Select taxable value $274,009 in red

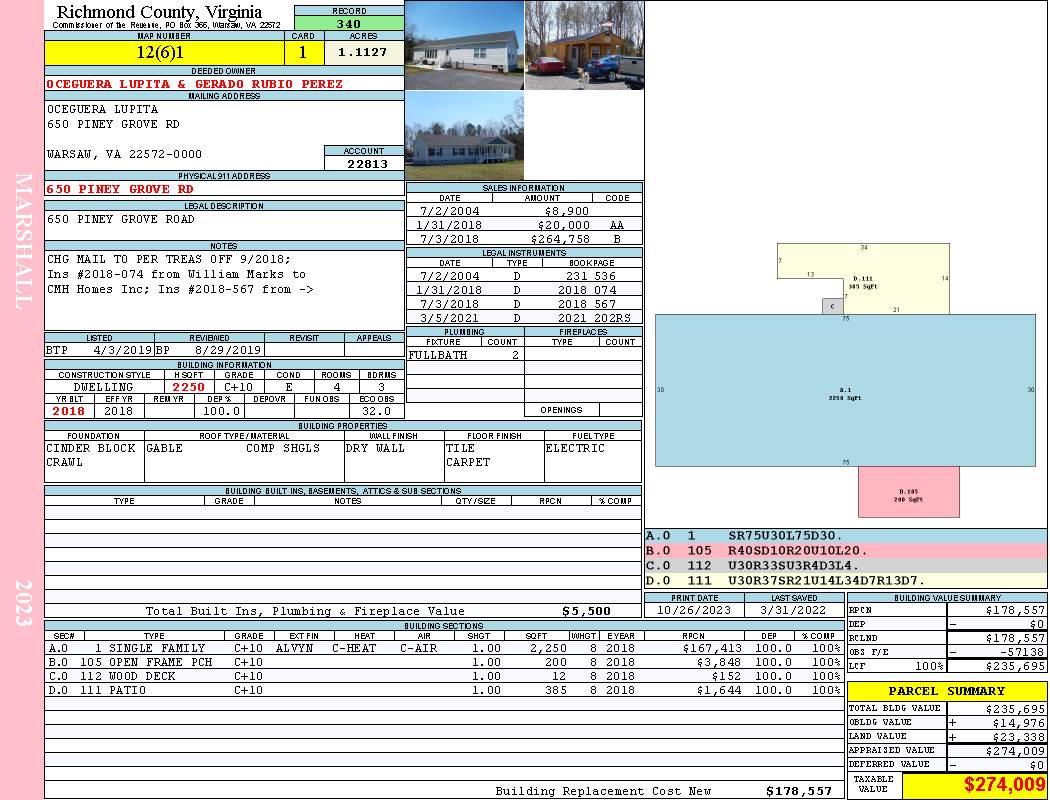tap(1004, 785)
